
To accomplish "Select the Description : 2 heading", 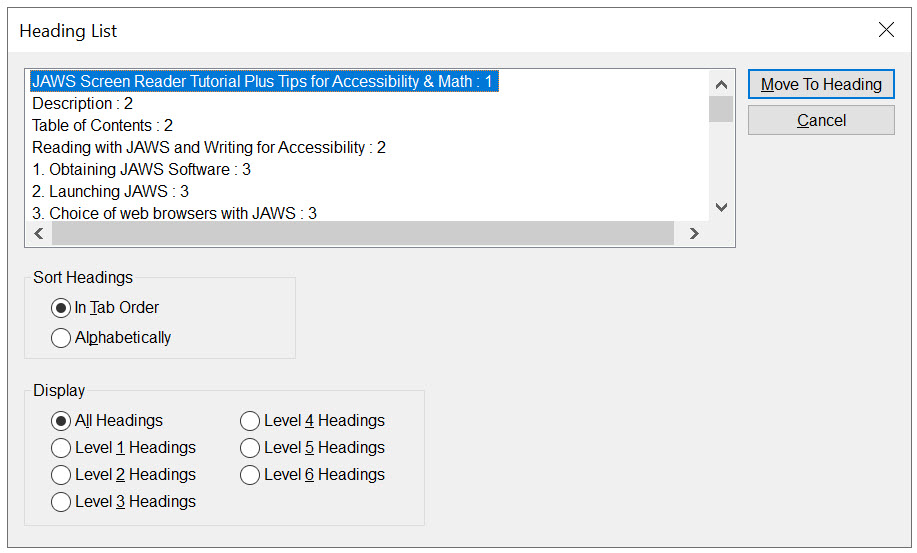I will pyautogui.click(x=82, y=103).
